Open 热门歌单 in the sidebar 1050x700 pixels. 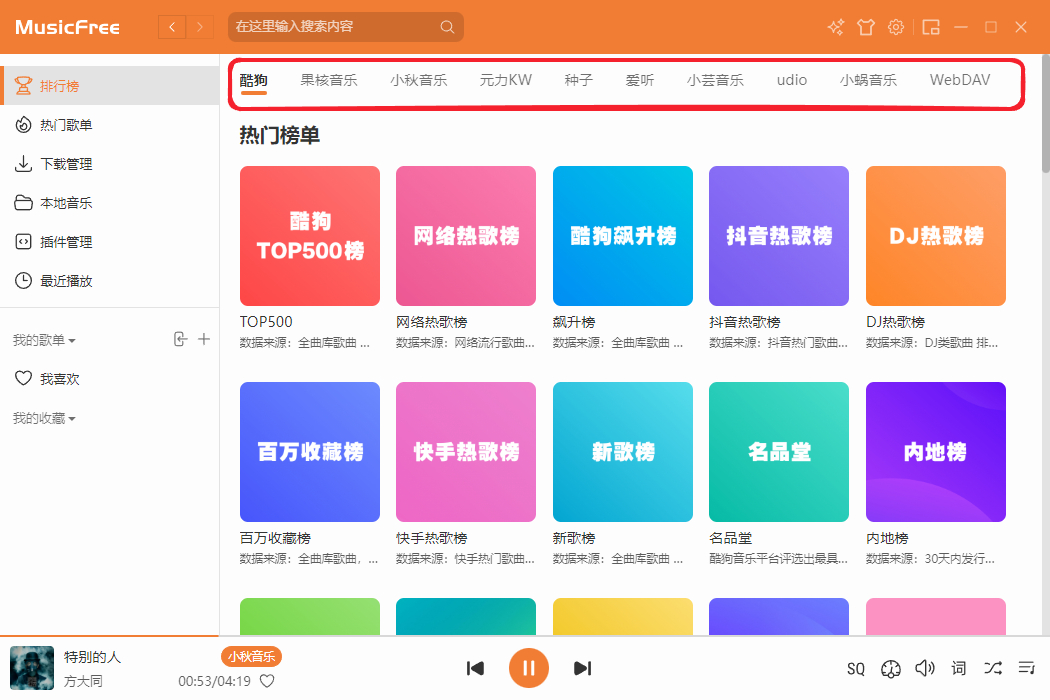tap(110, 125)
